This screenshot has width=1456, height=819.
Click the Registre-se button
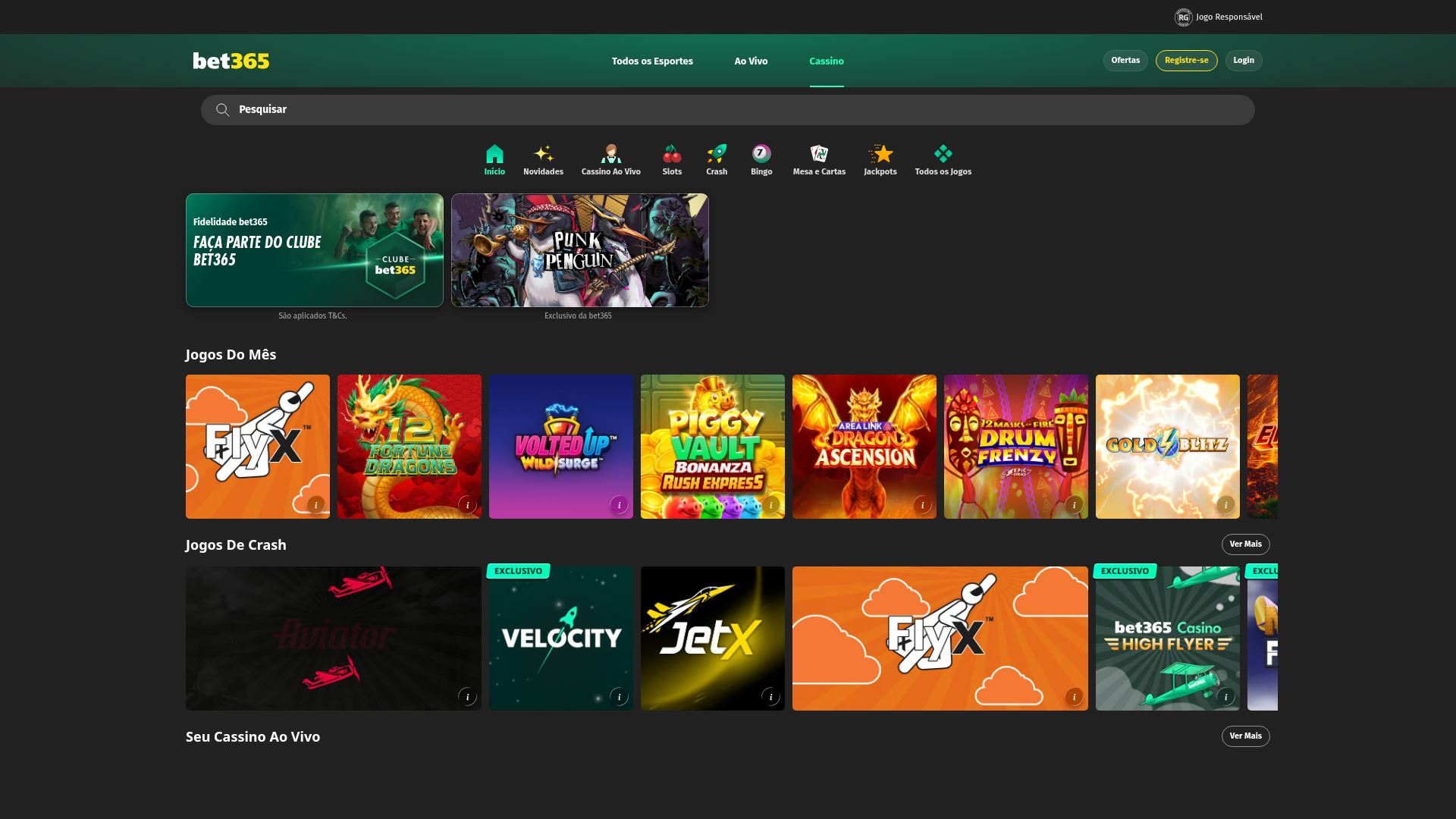tap(1186, 61)
